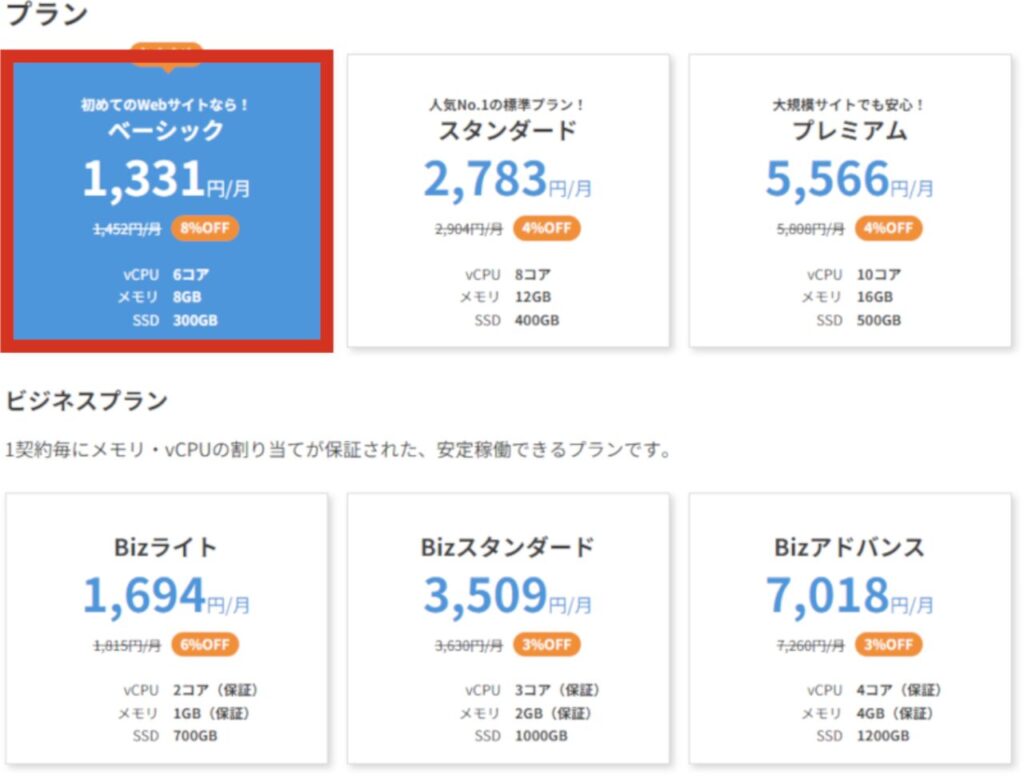Click the プラン section heading
Image resolution: width=1024 pixels, height=776 pixels.
click(x=45, y=14)
